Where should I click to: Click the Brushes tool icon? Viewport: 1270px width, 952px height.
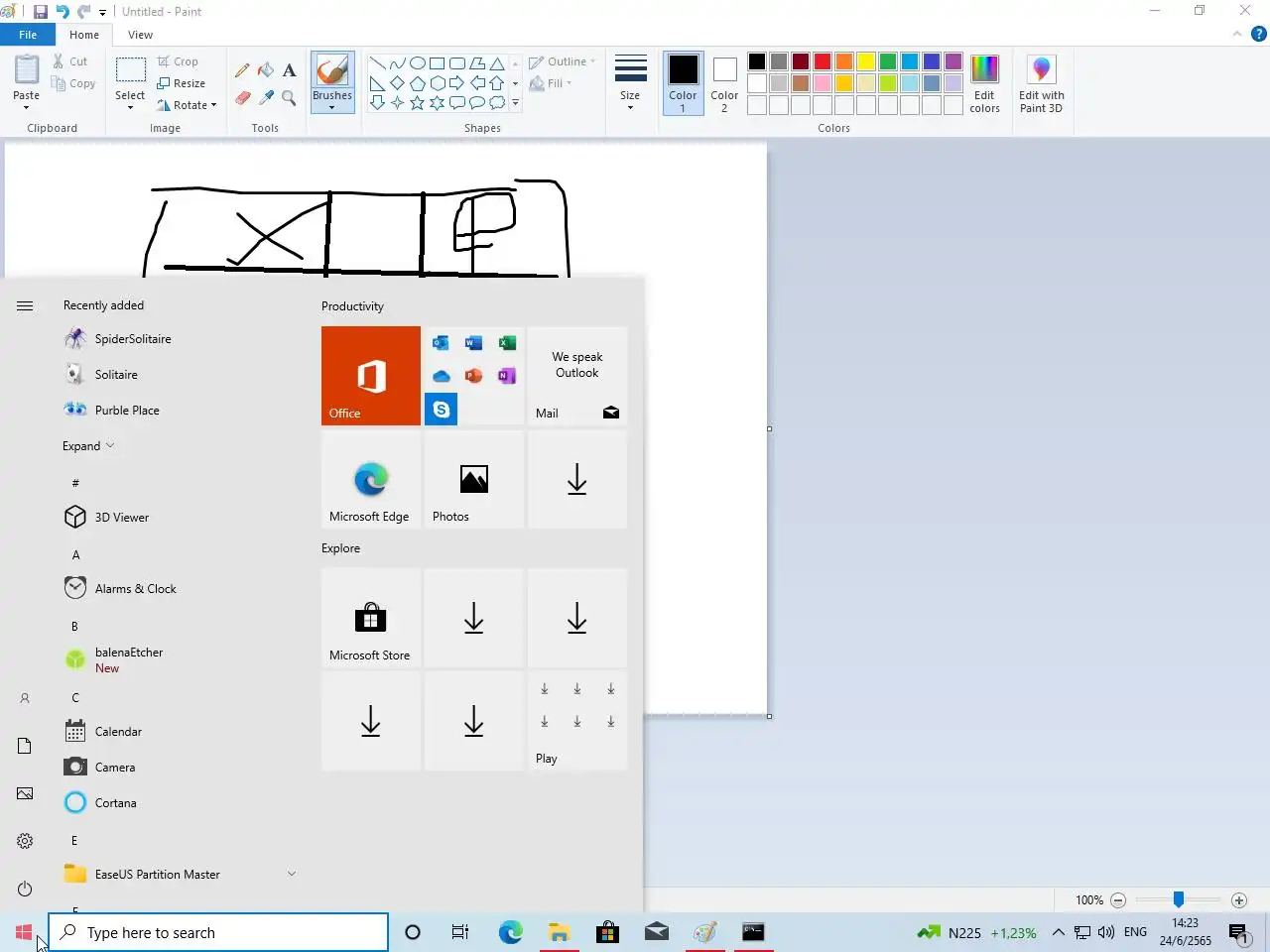click(x=331, y=71)
